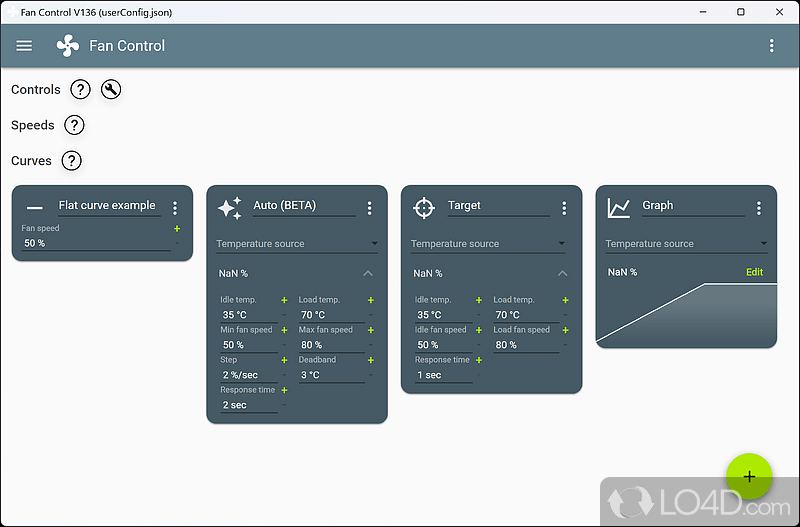The height and width of the screenshot is (527, 800).
Task: Increase Flat curve Fan speed
Action: pyautogui.click(x=177, y=229)
